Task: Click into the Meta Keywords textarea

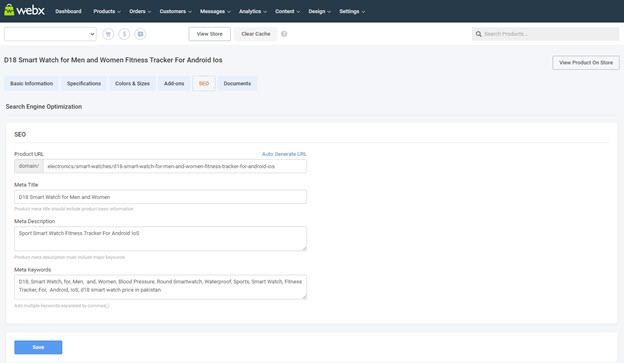Action: (160, 287)
